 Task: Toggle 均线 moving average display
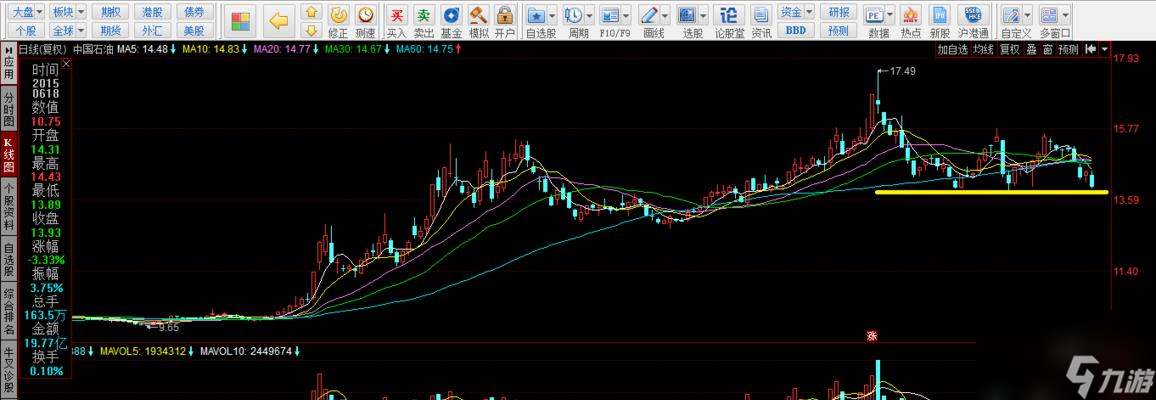(x=983, y=49)
